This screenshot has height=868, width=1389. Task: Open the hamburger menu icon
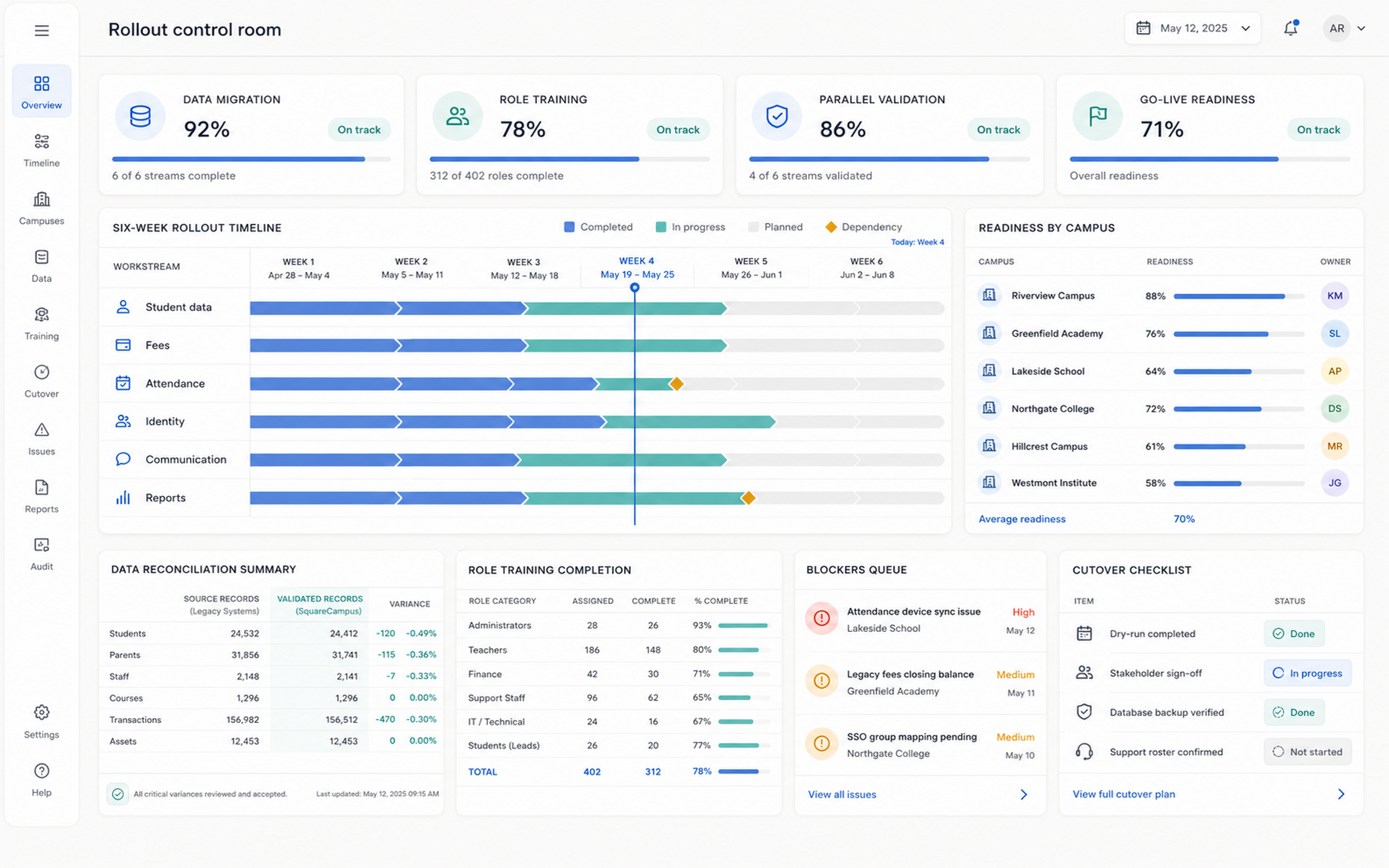click(41, 30)
